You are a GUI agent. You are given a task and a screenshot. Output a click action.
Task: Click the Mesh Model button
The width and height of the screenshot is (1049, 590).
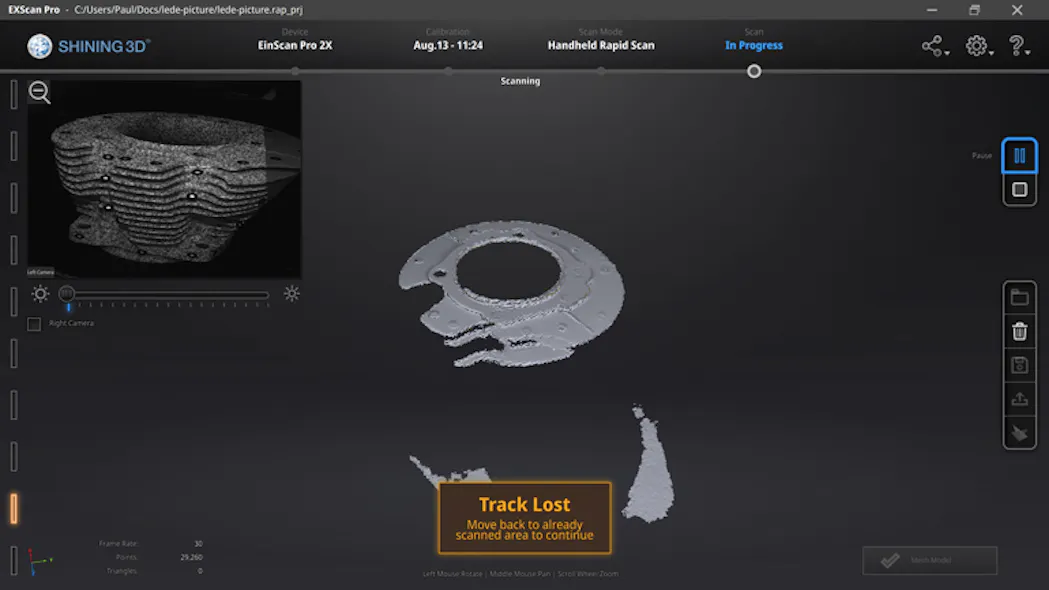[x=930, y=561]
